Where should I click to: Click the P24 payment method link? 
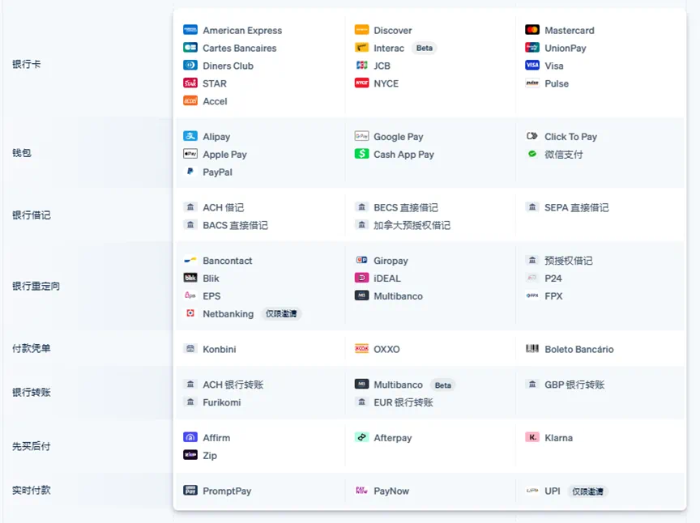tap(553, 278)
